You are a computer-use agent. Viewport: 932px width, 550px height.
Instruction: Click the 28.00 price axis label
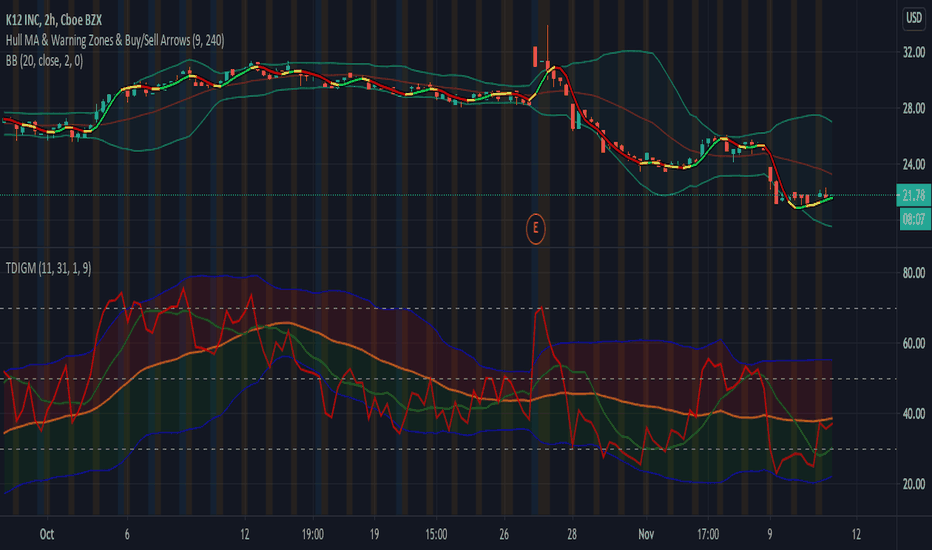914,108
